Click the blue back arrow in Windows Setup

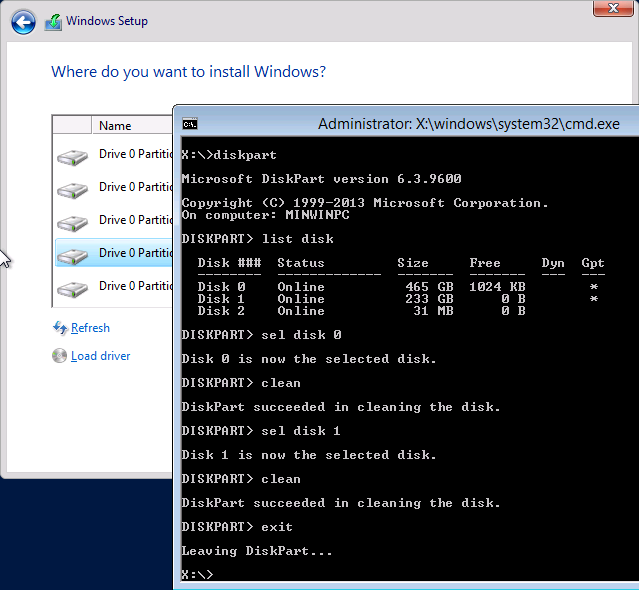[23, 22]
